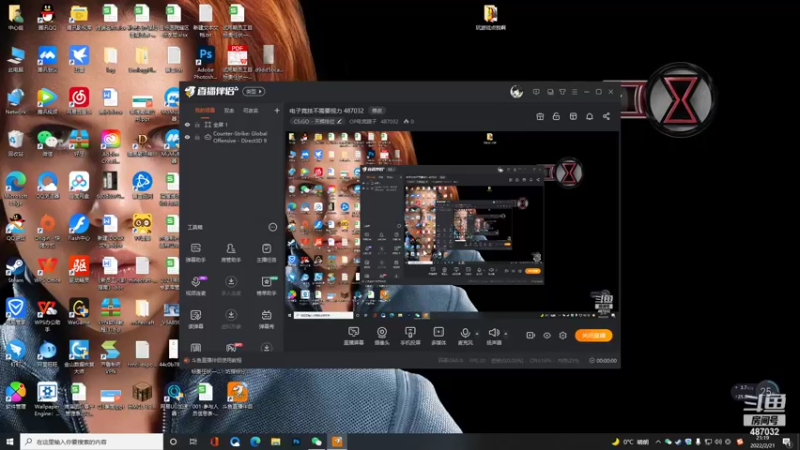800x450 pixels.
Task: Open the video mic-link tool
Action: (196, 286)
